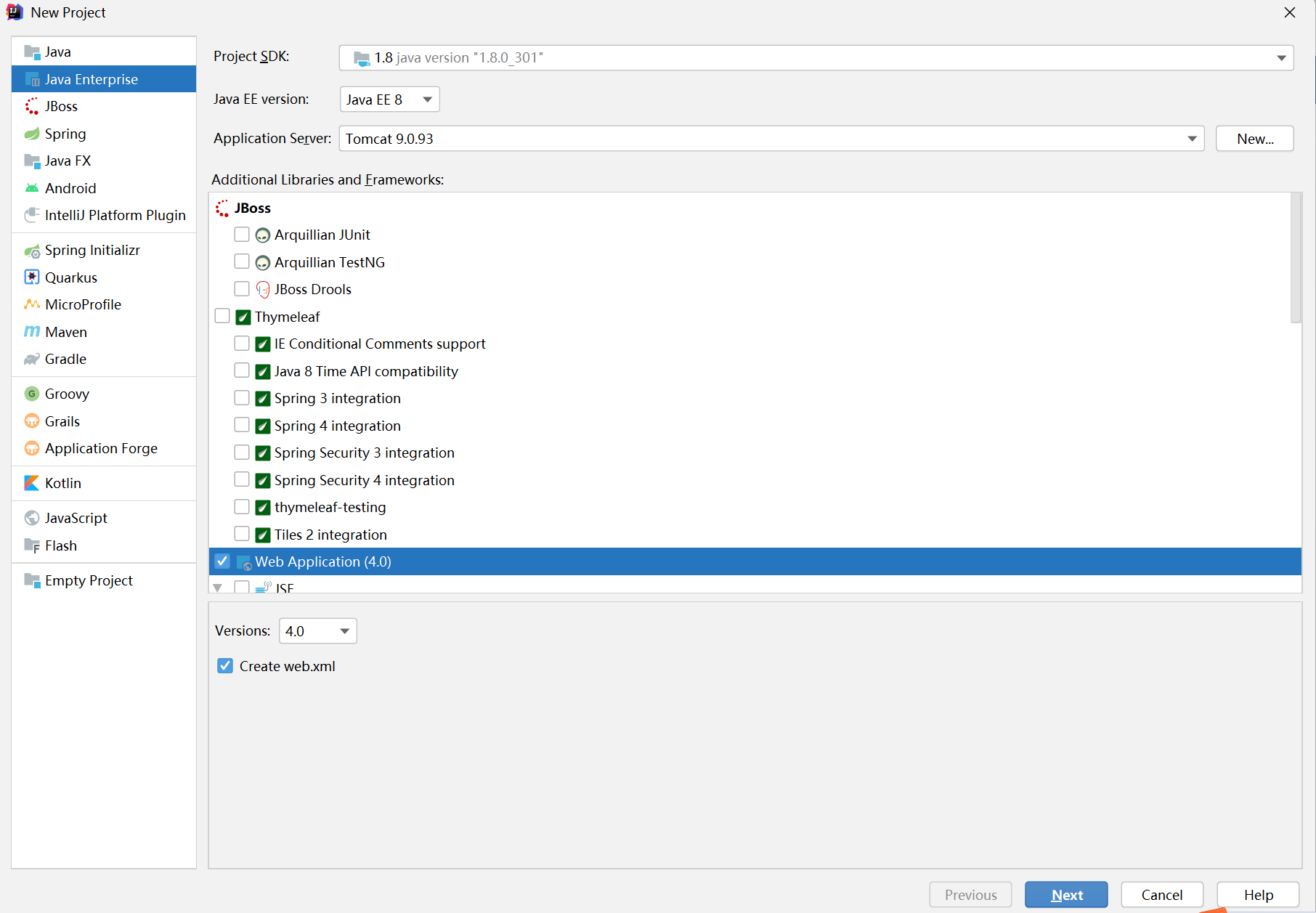Click the Previous button
This screenshot has width=1316, height=913.
pyautogui.click(x=970, y=895)
